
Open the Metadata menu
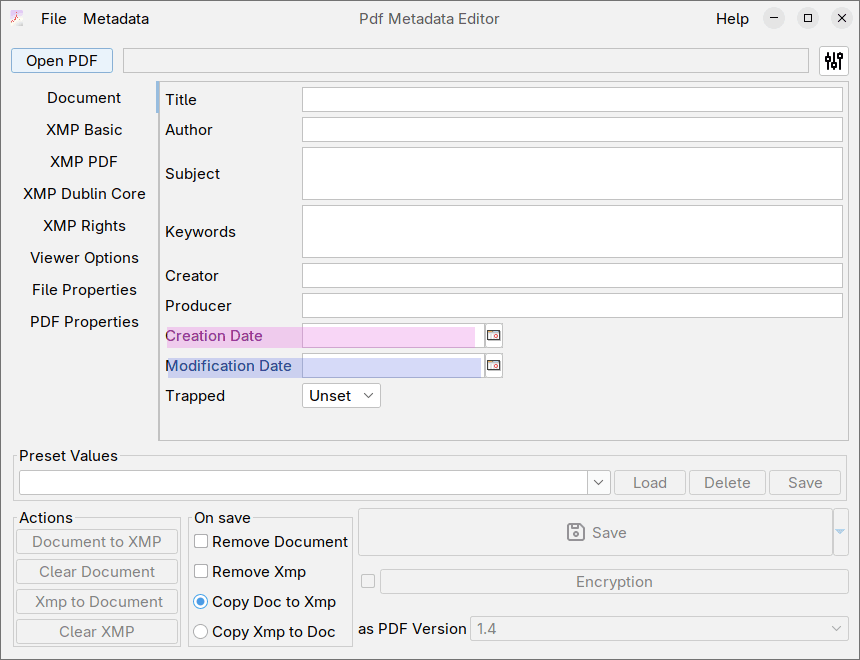click(116, 18)
